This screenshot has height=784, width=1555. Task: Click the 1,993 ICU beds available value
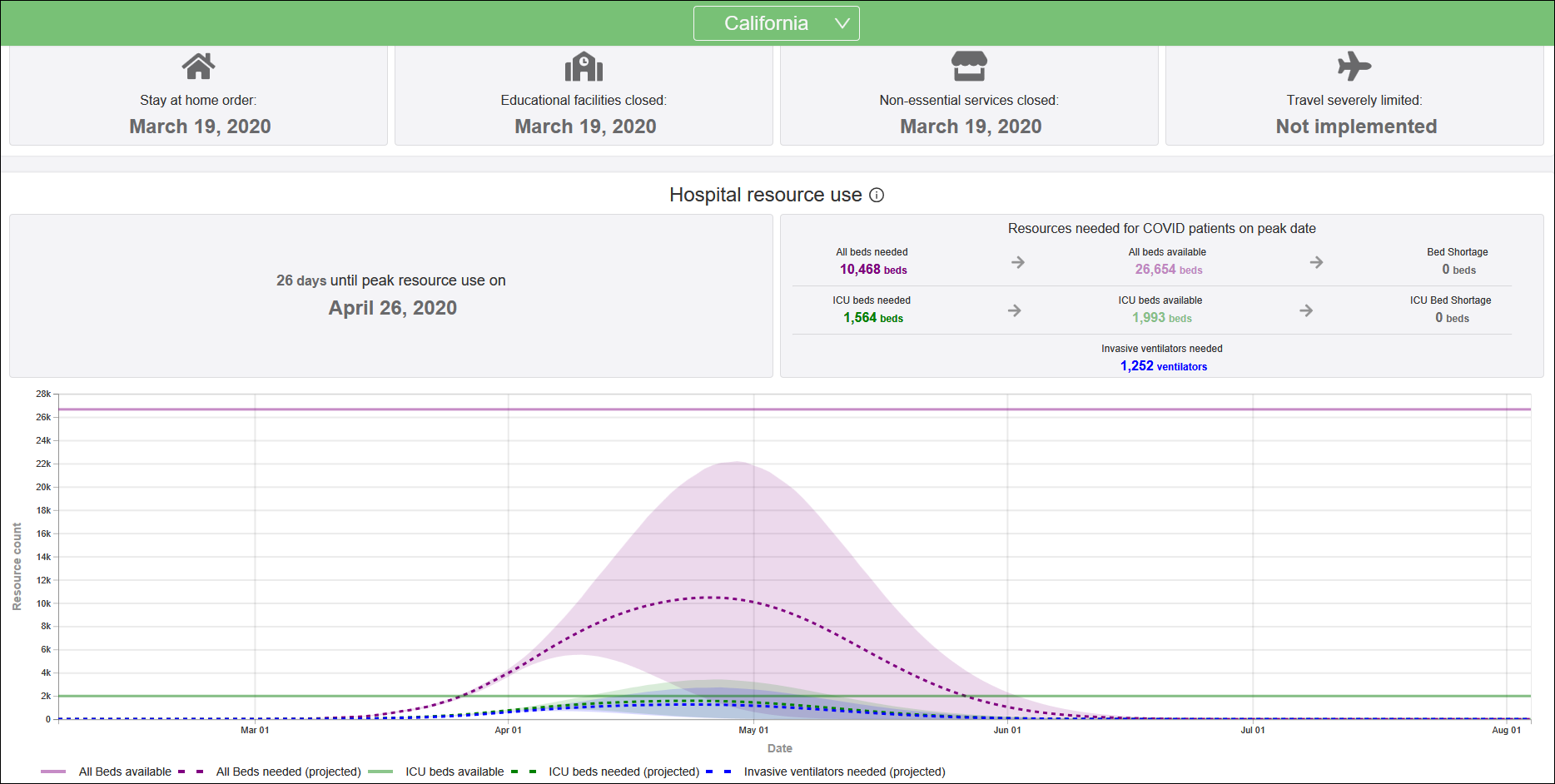tap(1162, 318)
